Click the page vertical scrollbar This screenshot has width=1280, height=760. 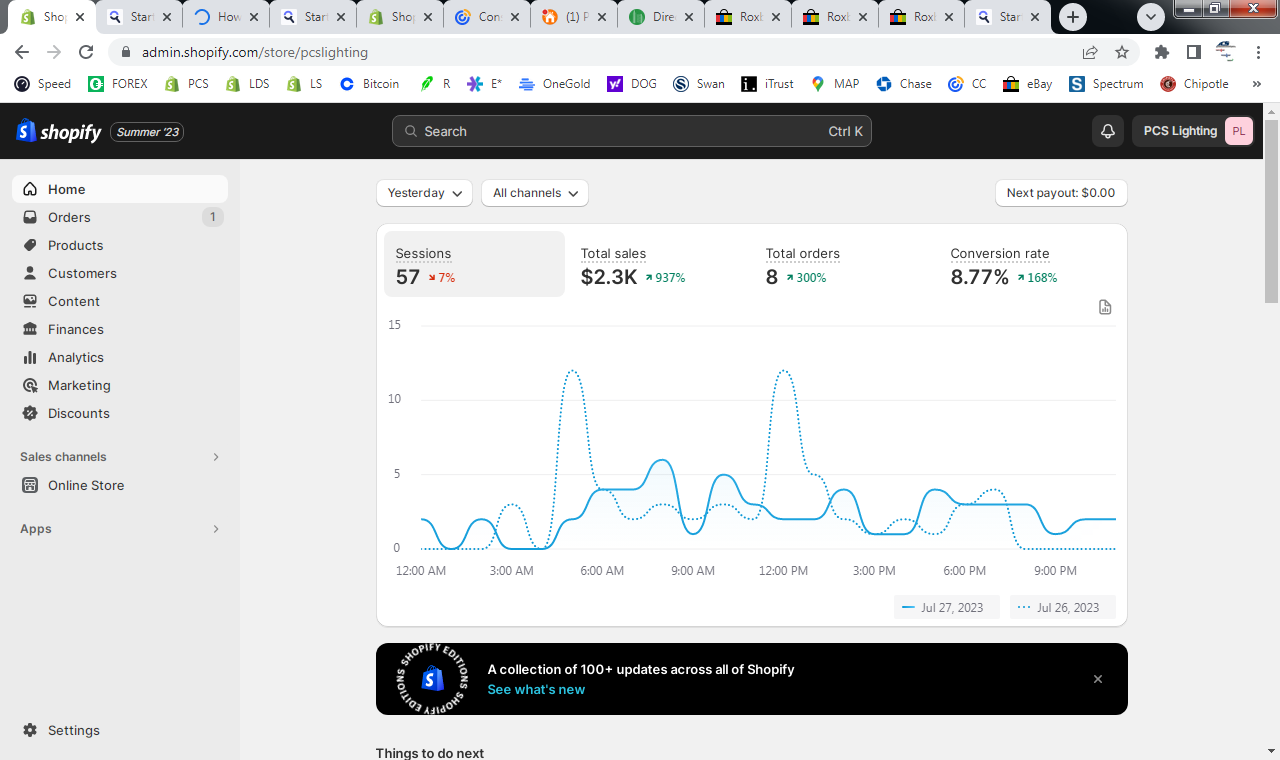pos(1271,210)
